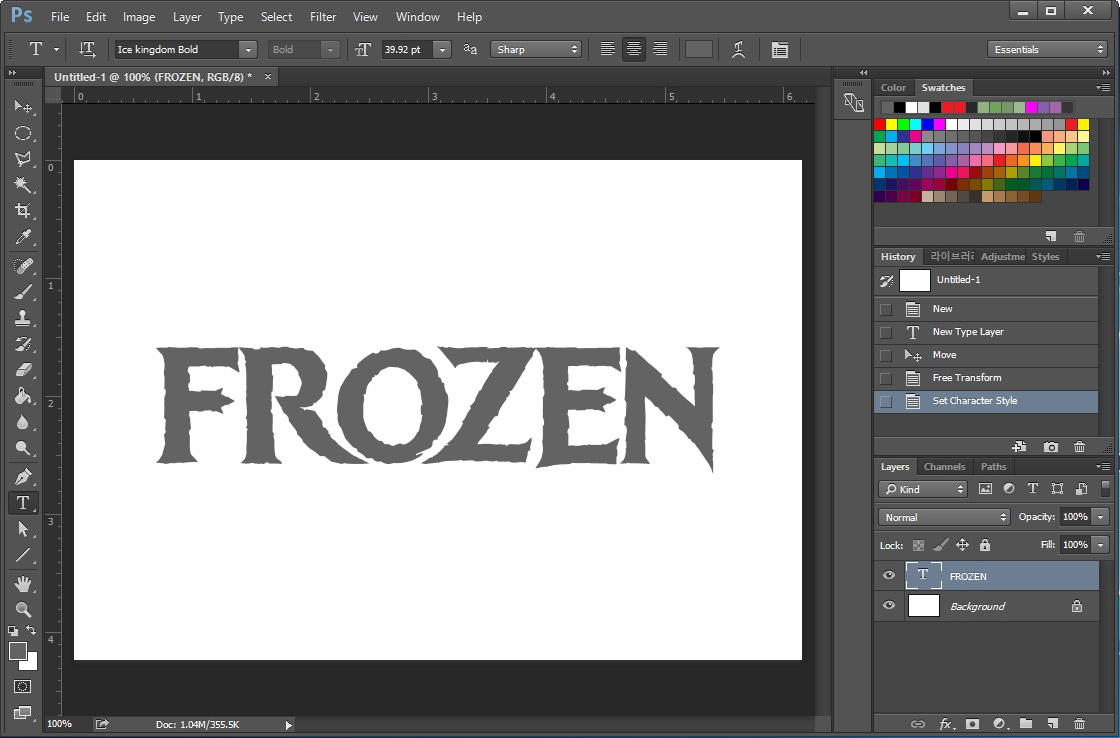Viewport: 1120px width, 738px height.
Task: Hide the Background layer
Action: coord(889,605)
